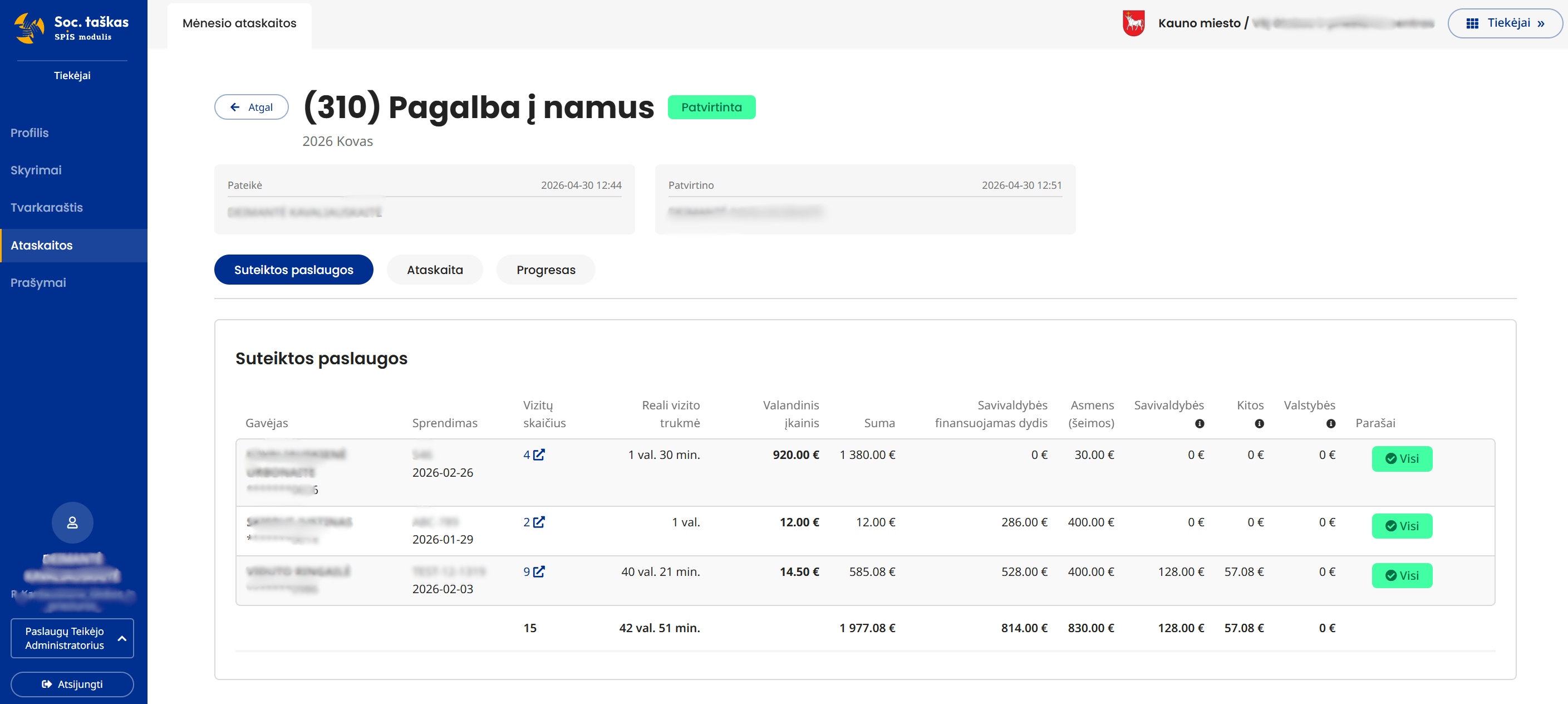Click the total 814.00 € amount
This screenshot has height=704, width=1568.
click(1024, 628)
